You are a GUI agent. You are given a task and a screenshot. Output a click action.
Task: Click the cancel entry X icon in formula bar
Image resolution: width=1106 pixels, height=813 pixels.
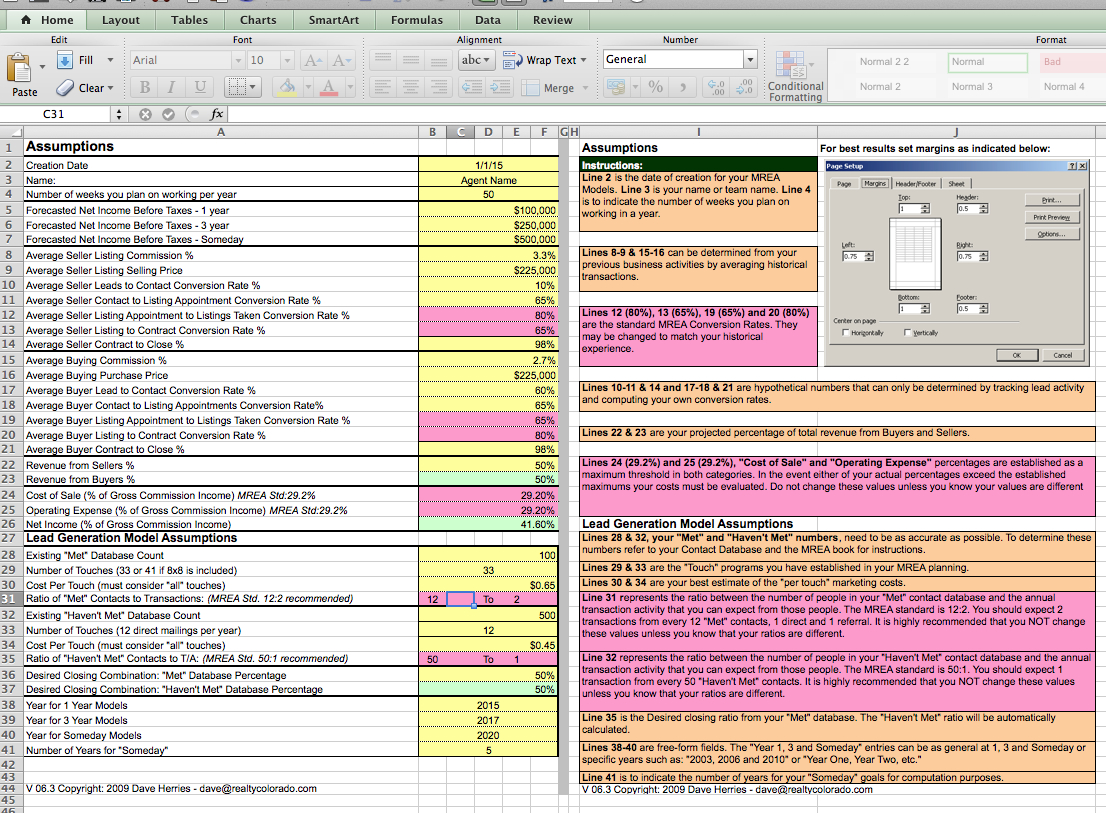[144, 114]
